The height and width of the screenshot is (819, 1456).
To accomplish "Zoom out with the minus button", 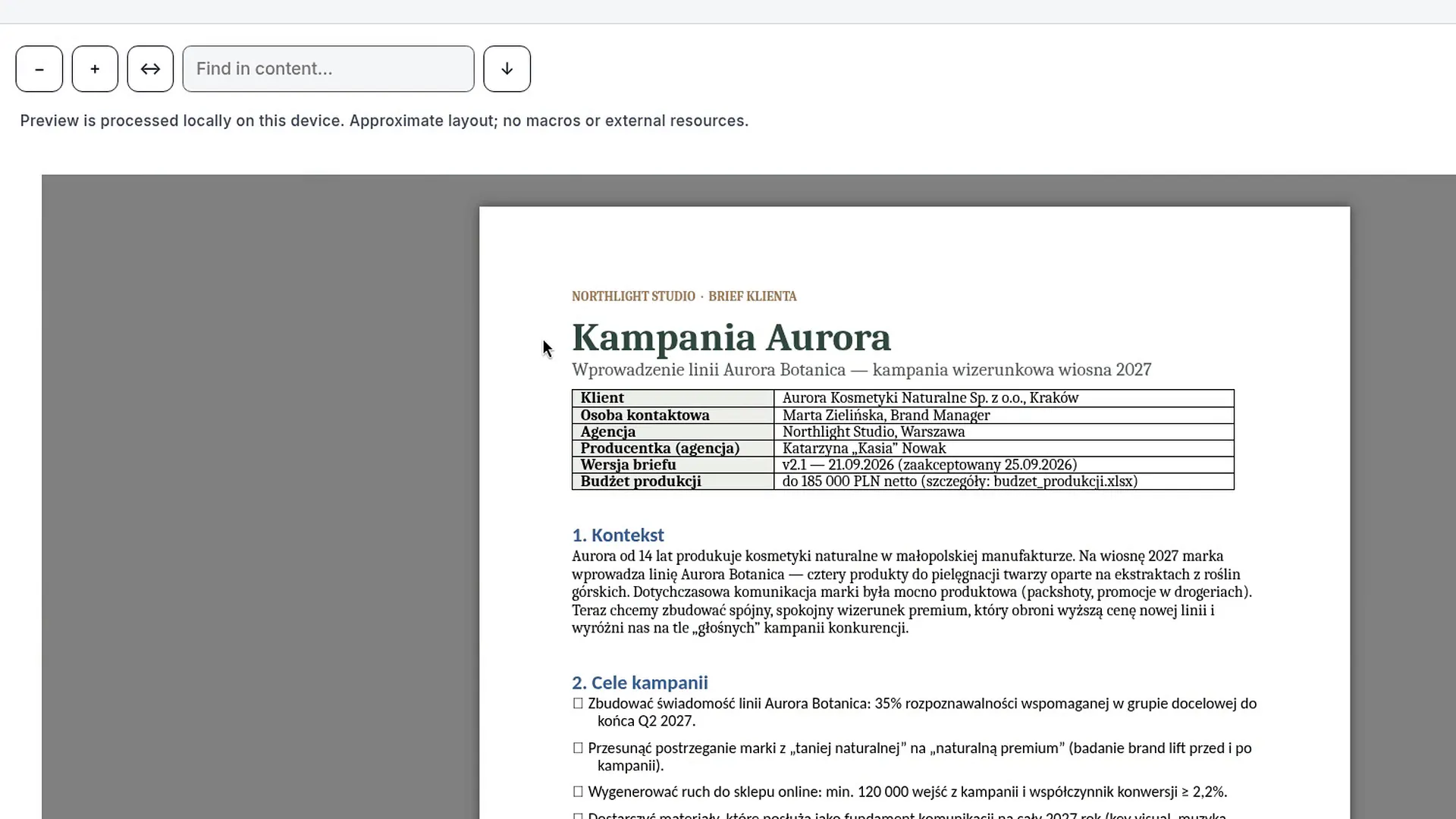I will click(x=39, y=69).
